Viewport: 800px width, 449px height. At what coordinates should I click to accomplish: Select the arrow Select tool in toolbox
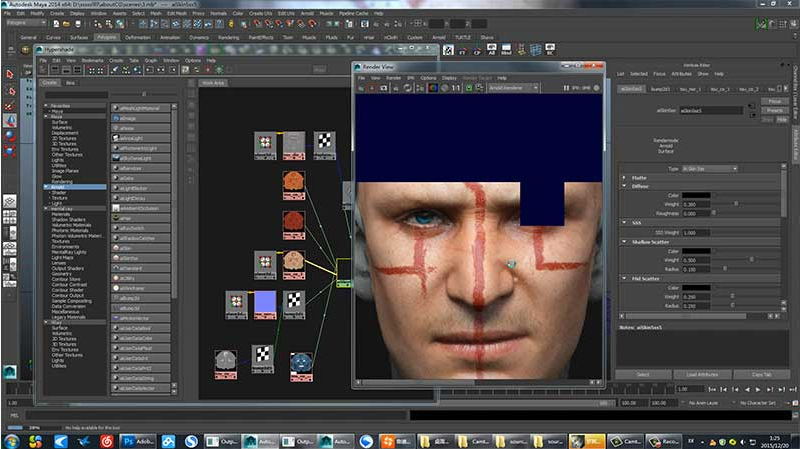(x=10, y=74)
